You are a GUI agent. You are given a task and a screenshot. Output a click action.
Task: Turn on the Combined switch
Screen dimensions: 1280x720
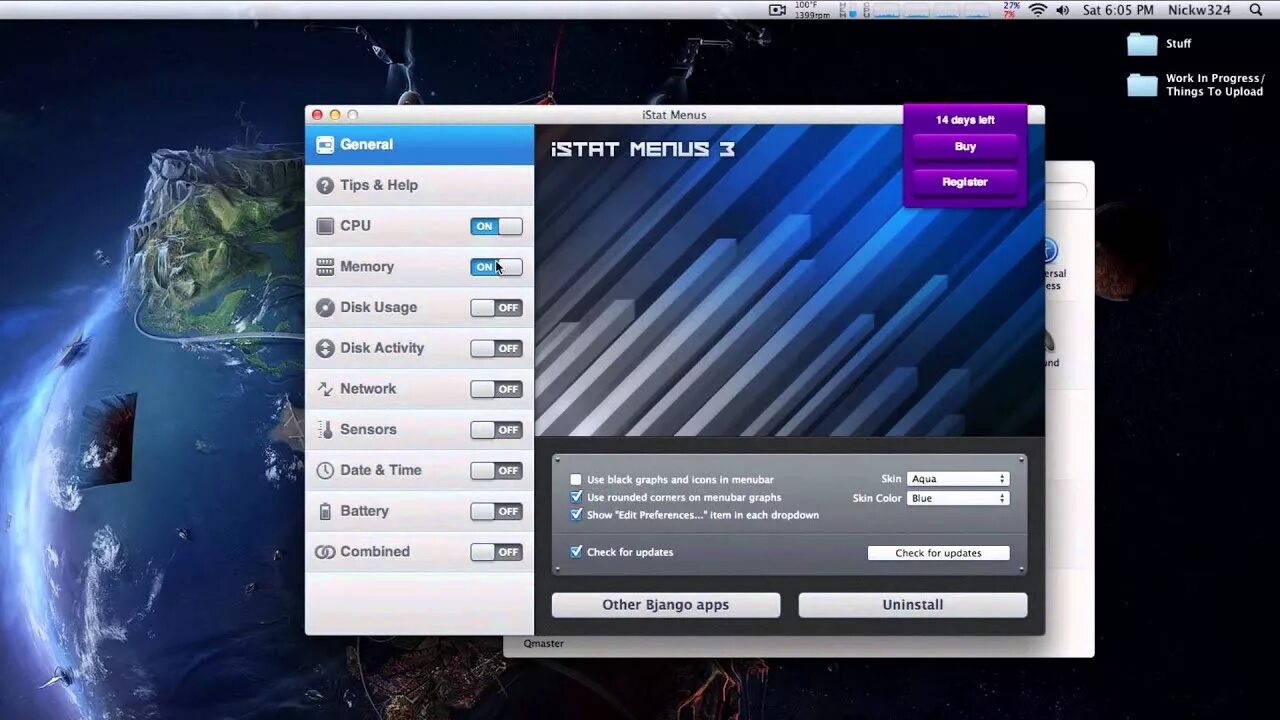coord(496,552)
